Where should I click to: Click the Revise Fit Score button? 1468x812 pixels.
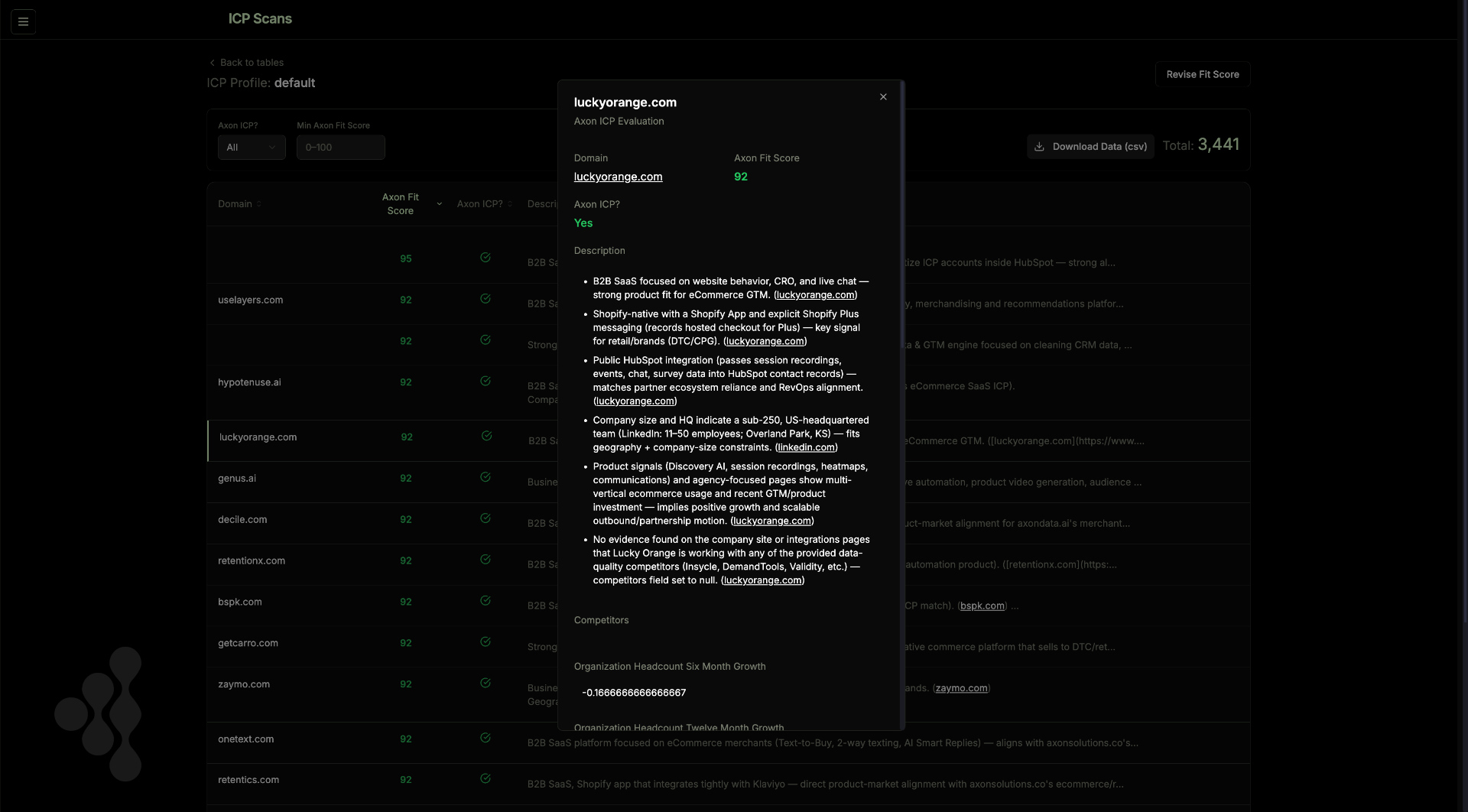point(1203,74)
